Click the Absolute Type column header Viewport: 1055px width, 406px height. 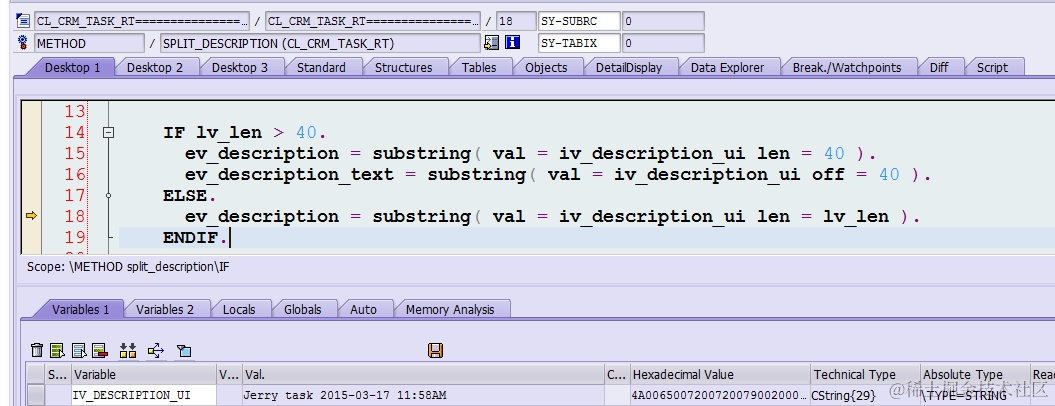click(x=974, y=374)
